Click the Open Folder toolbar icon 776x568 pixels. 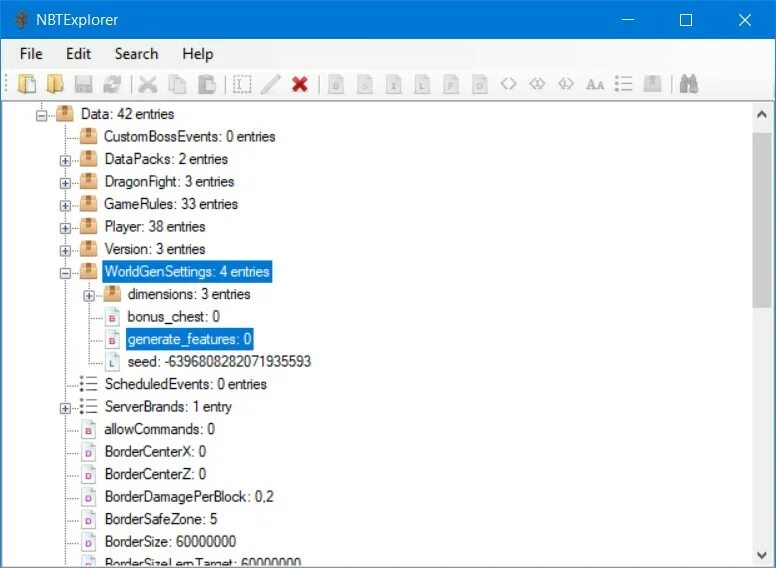click(55, 84)
